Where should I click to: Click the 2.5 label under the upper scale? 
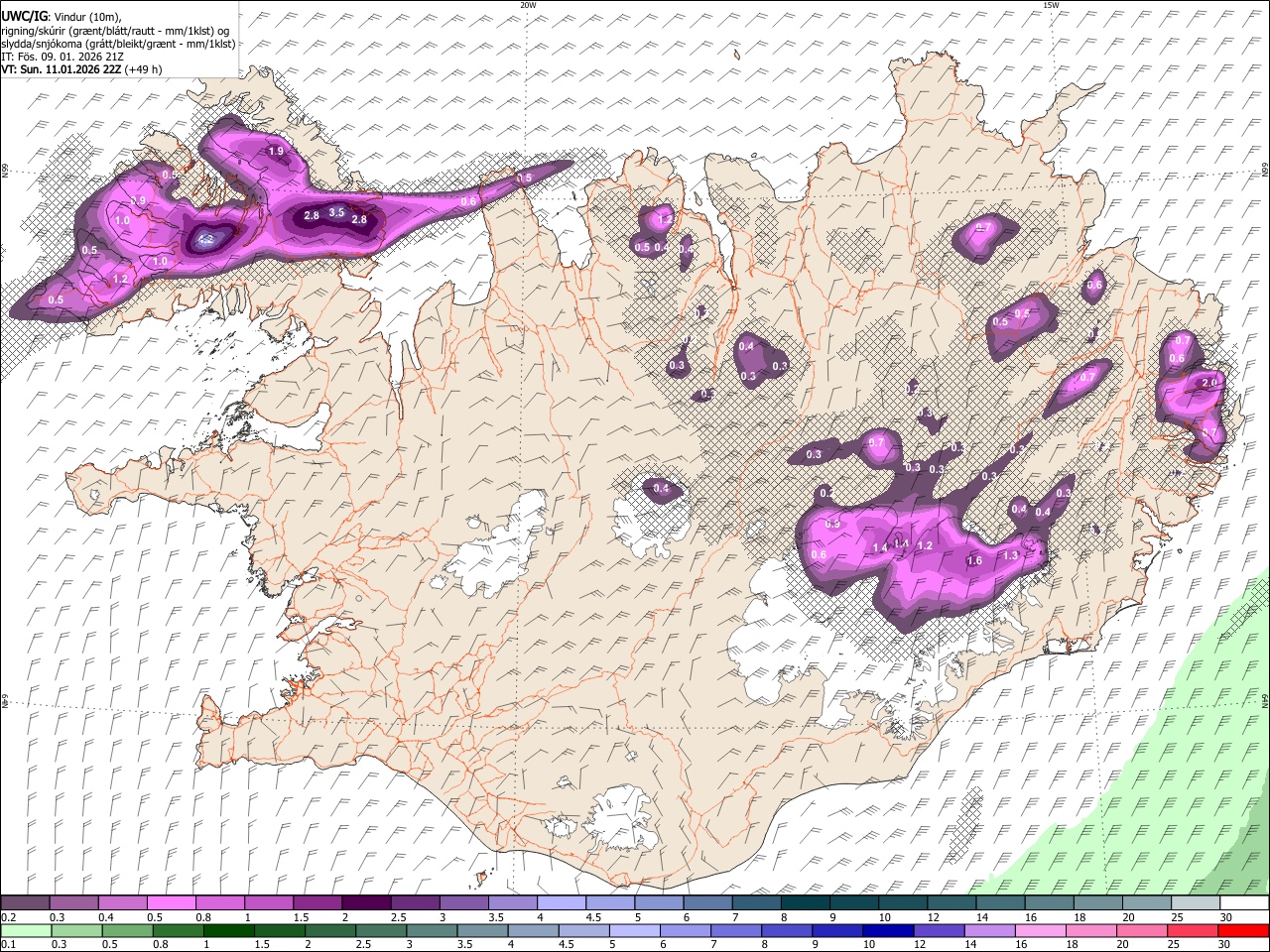point(398,917)
